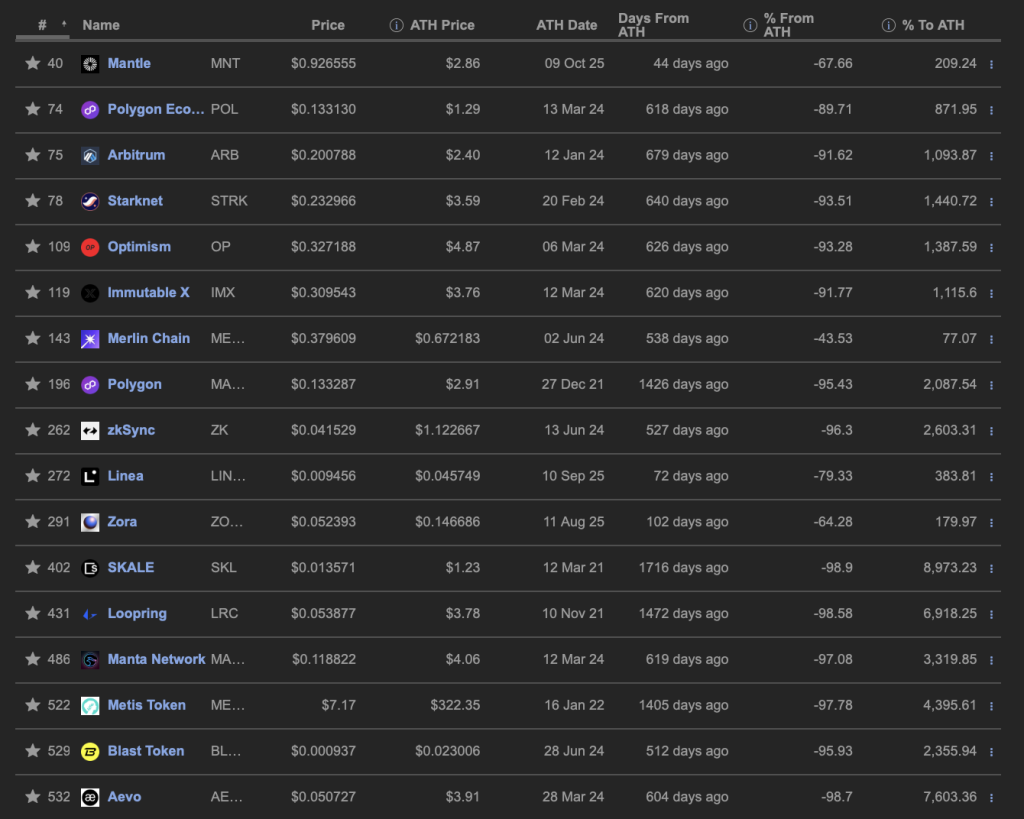The height and width of the screenshot is (819, 1024).
Task: Click the Arbitrum logo icon
Action: pos(90,156)
